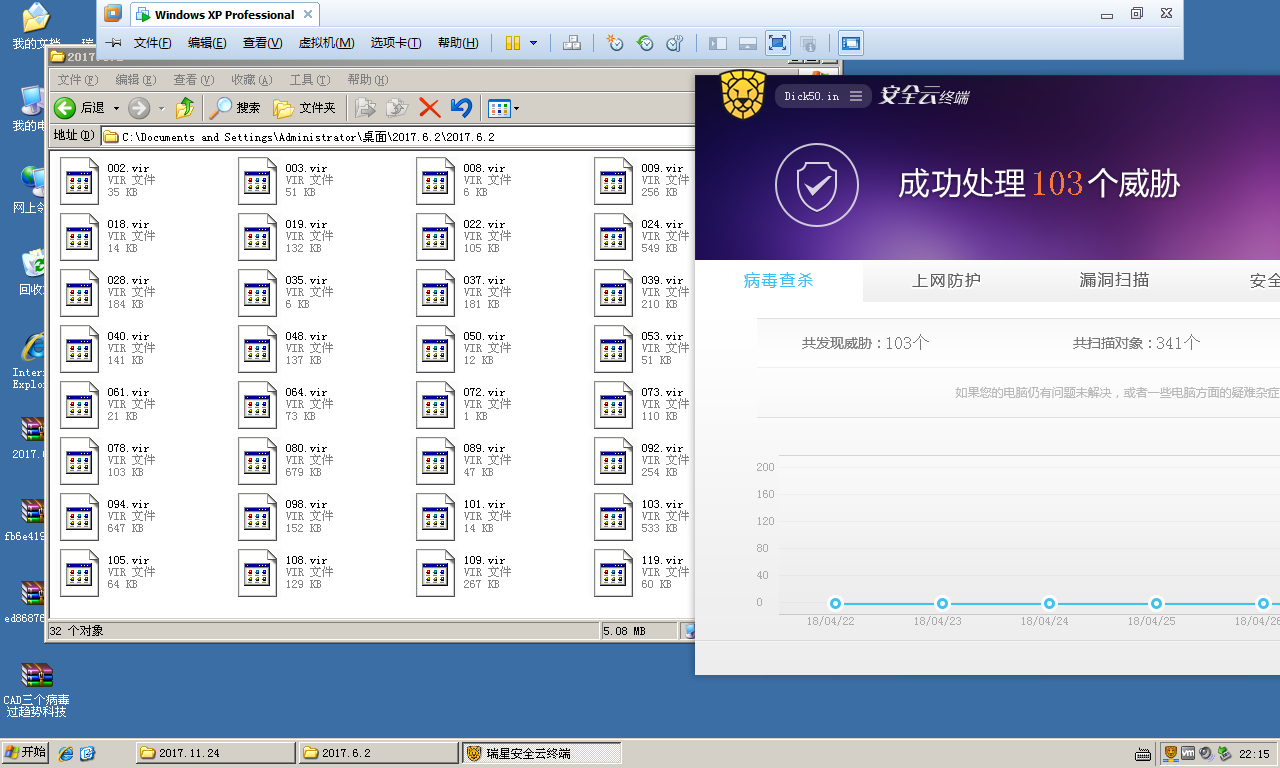Viewport: 1280px width, 768px height.
Task: Switch to 瑞星安全云终端 taskbar window
Action: pyautogui.click(x=542, y=753)
